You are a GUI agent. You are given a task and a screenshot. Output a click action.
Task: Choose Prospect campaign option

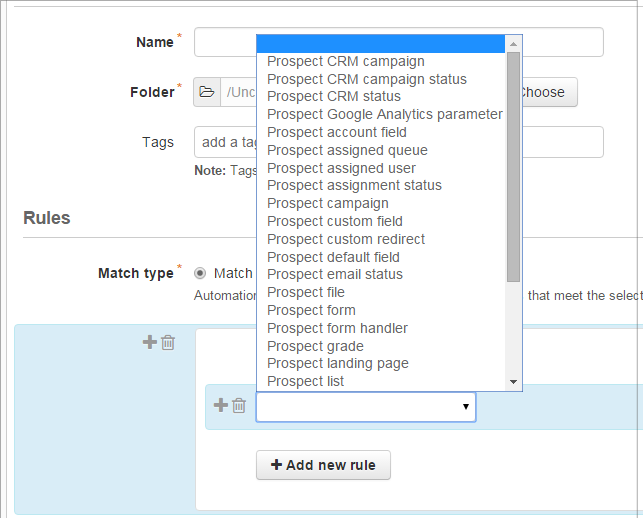(381, 203)
